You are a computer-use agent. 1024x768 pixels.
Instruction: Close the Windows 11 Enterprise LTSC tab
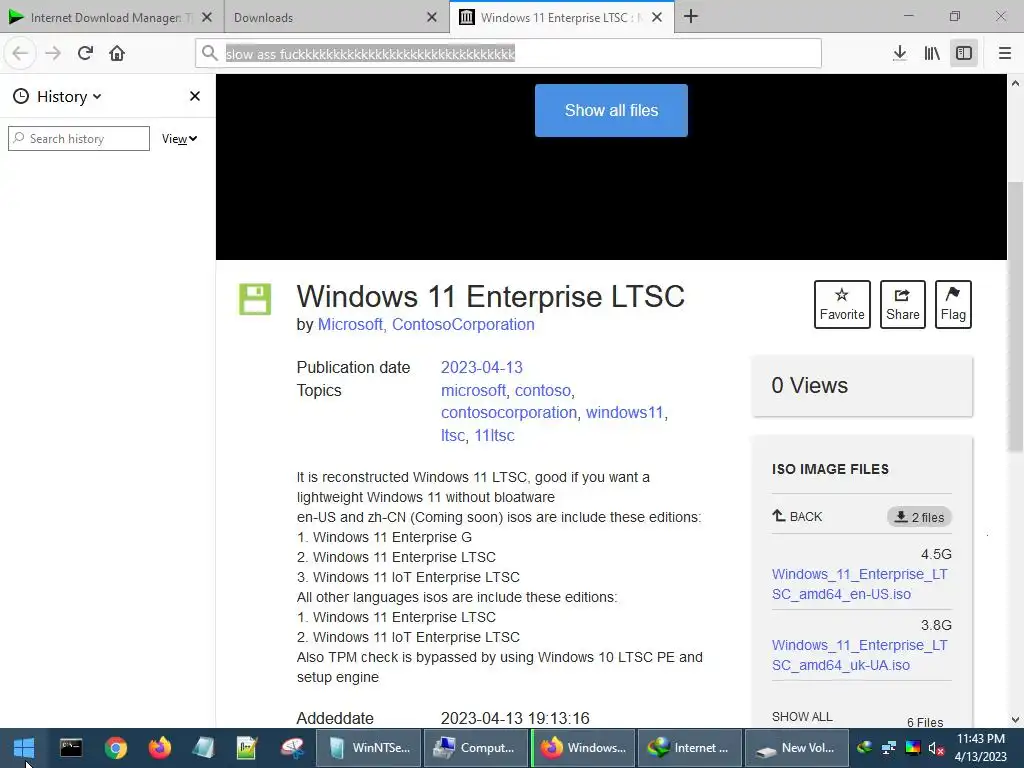coord(657,18)
